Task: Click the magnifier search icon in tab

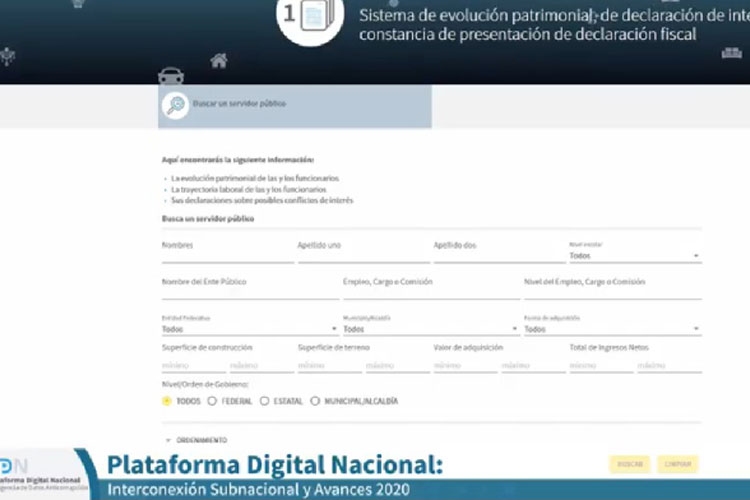Action: [x=176, y=105]
